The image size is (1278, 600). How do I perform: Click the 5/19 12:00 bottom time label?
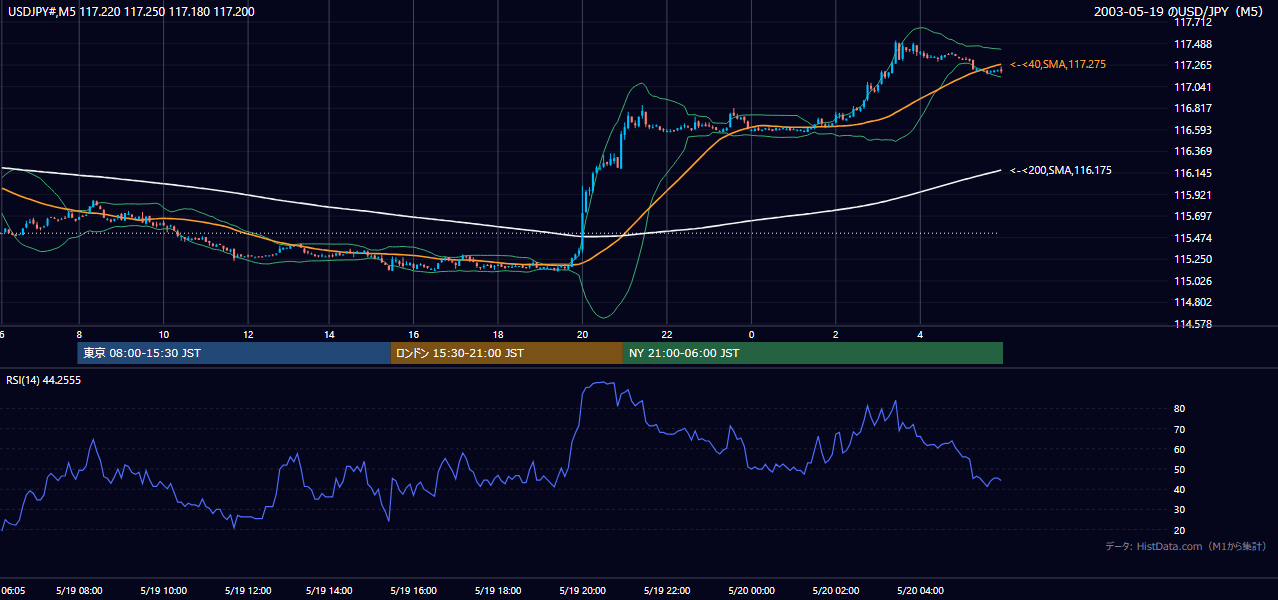click(248, 590)
